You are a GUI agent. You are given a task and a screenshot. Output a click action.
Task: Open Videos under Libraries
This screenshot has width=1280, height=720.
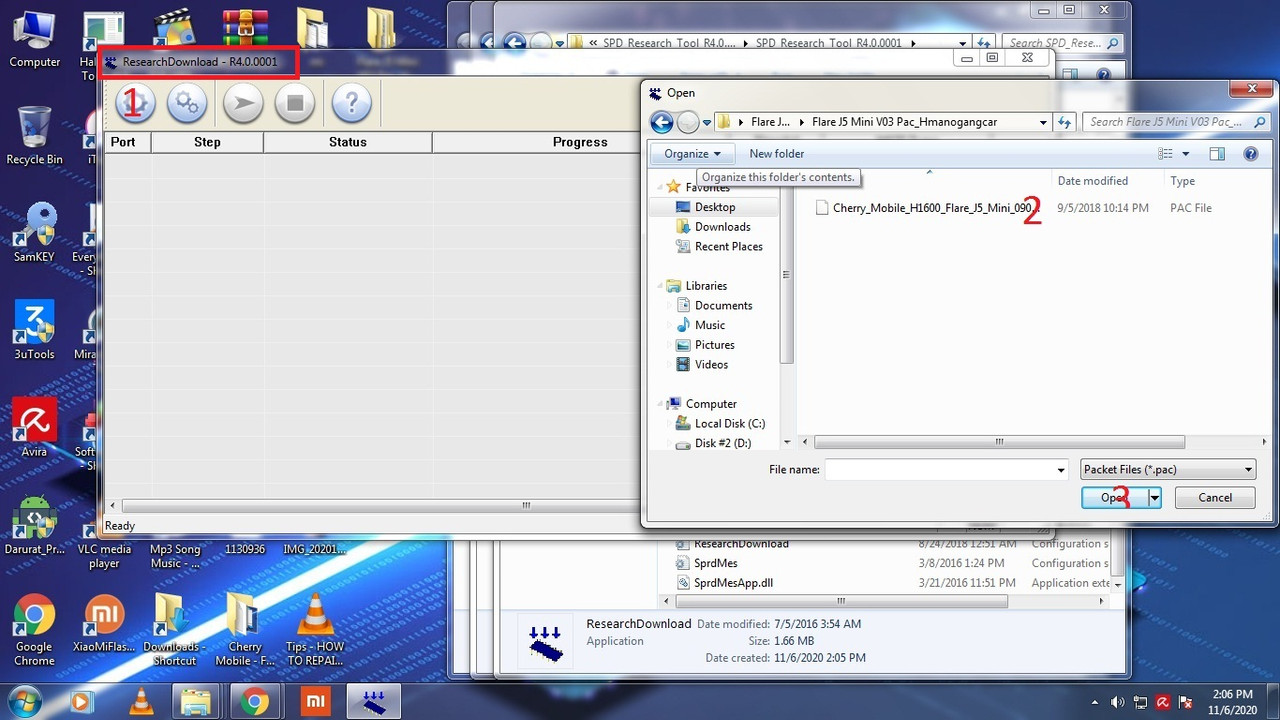pyautogui.click(x=711, y=365)
